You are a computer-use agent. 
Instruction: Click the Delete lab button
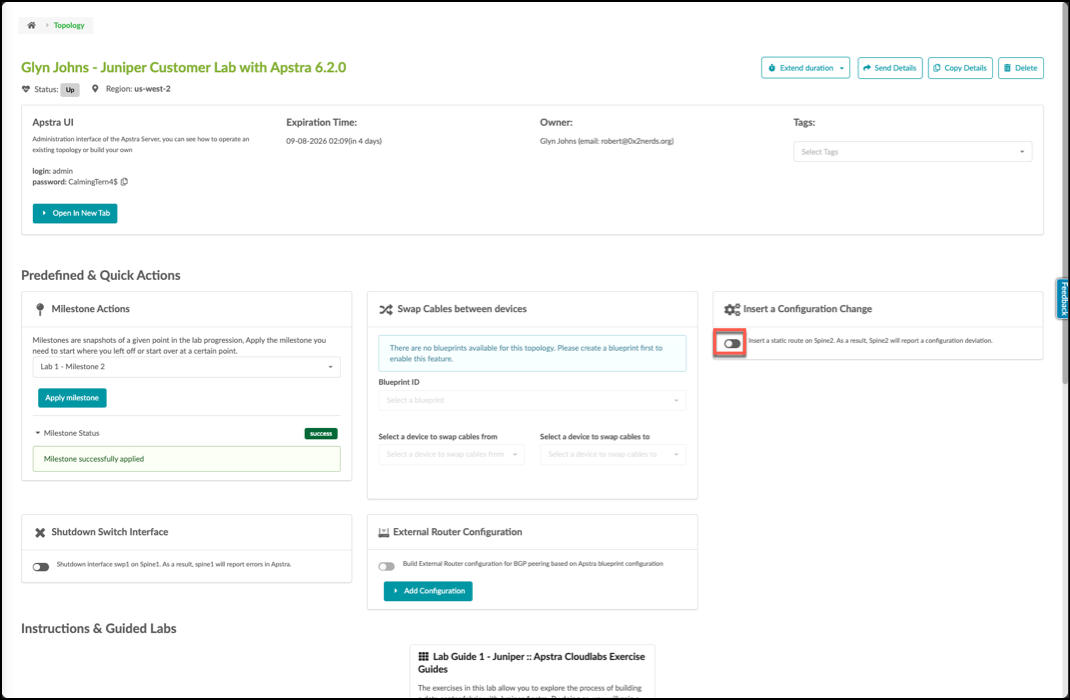(x=1021, y=68)
